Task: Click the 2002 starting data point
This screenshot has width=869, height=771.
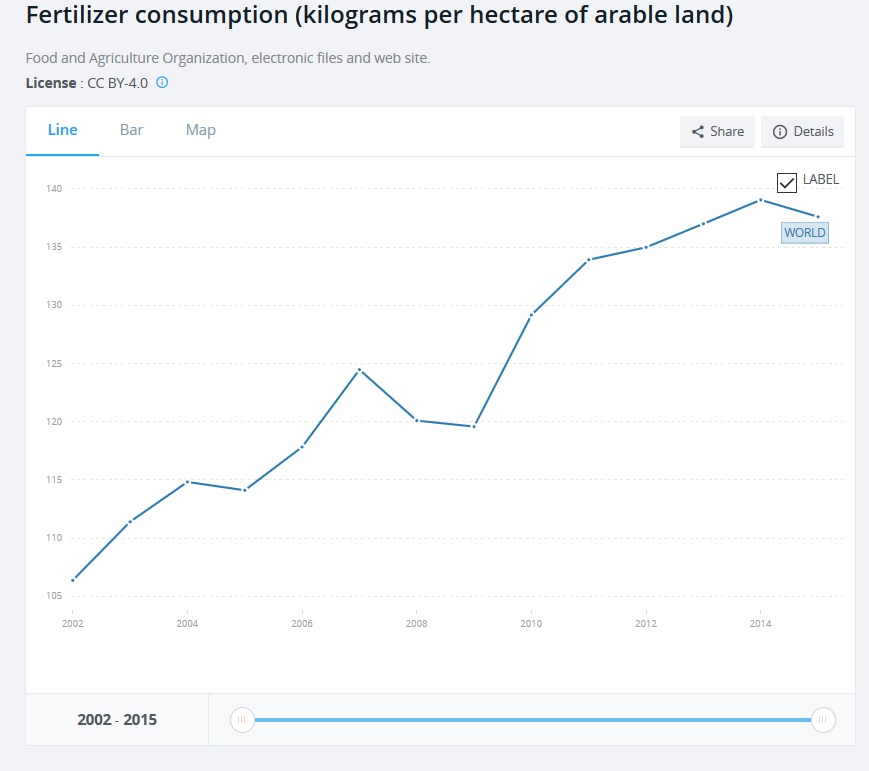Action: 73,580
